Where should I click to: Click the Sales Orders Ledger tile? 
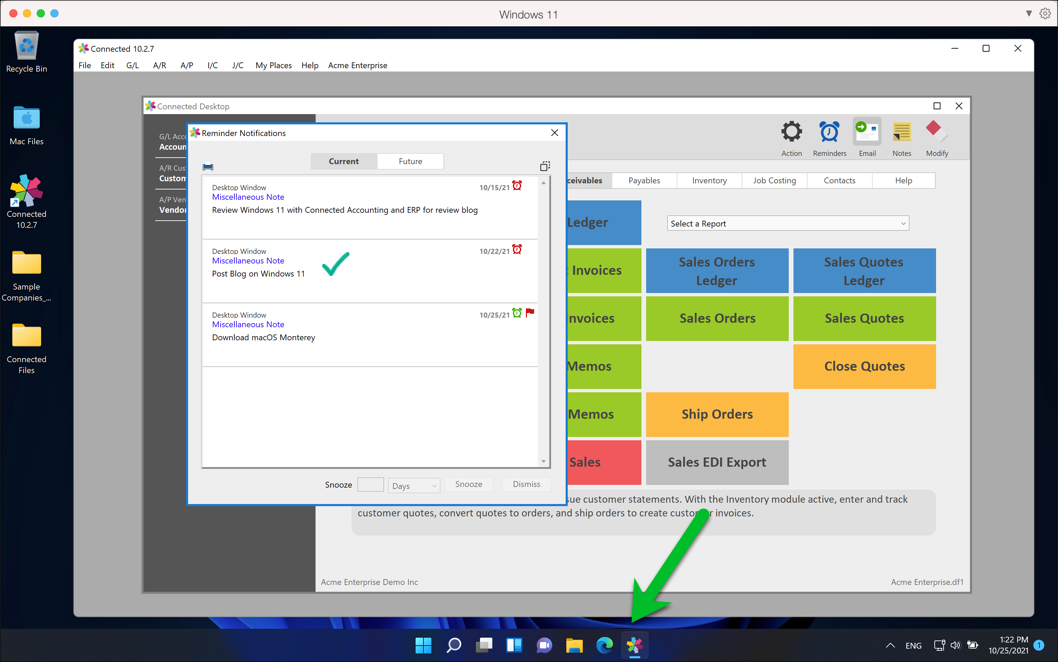pyautogui.click(x=717, y=271)
